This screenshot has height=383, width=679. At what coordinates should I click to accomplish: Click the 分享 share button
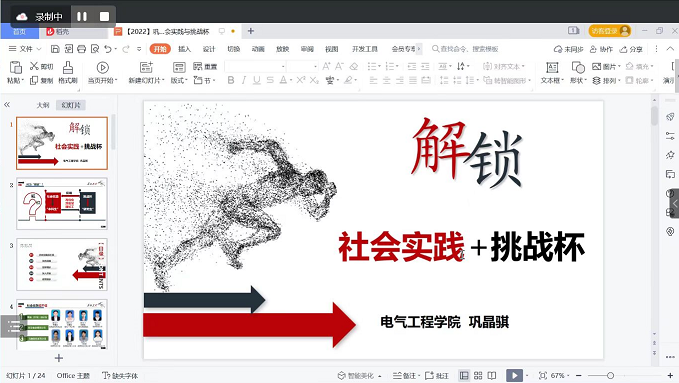(631, 49)
